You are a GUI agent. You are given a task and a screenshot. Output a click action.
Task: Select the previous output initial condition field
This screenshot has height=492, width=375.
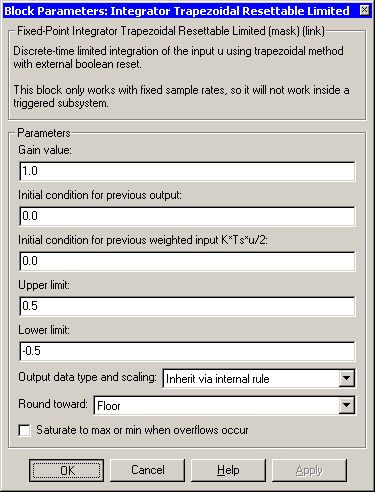[x=187, y=216]
